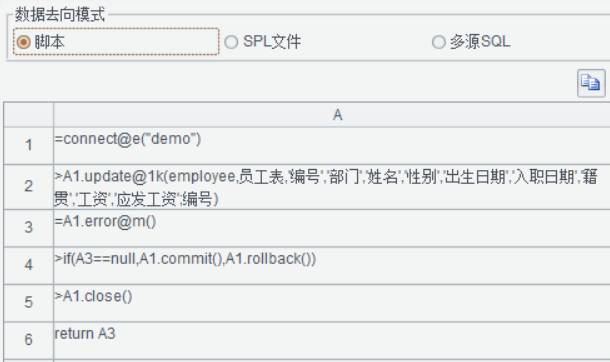
Task: Select row header 1
Action: 28,145
